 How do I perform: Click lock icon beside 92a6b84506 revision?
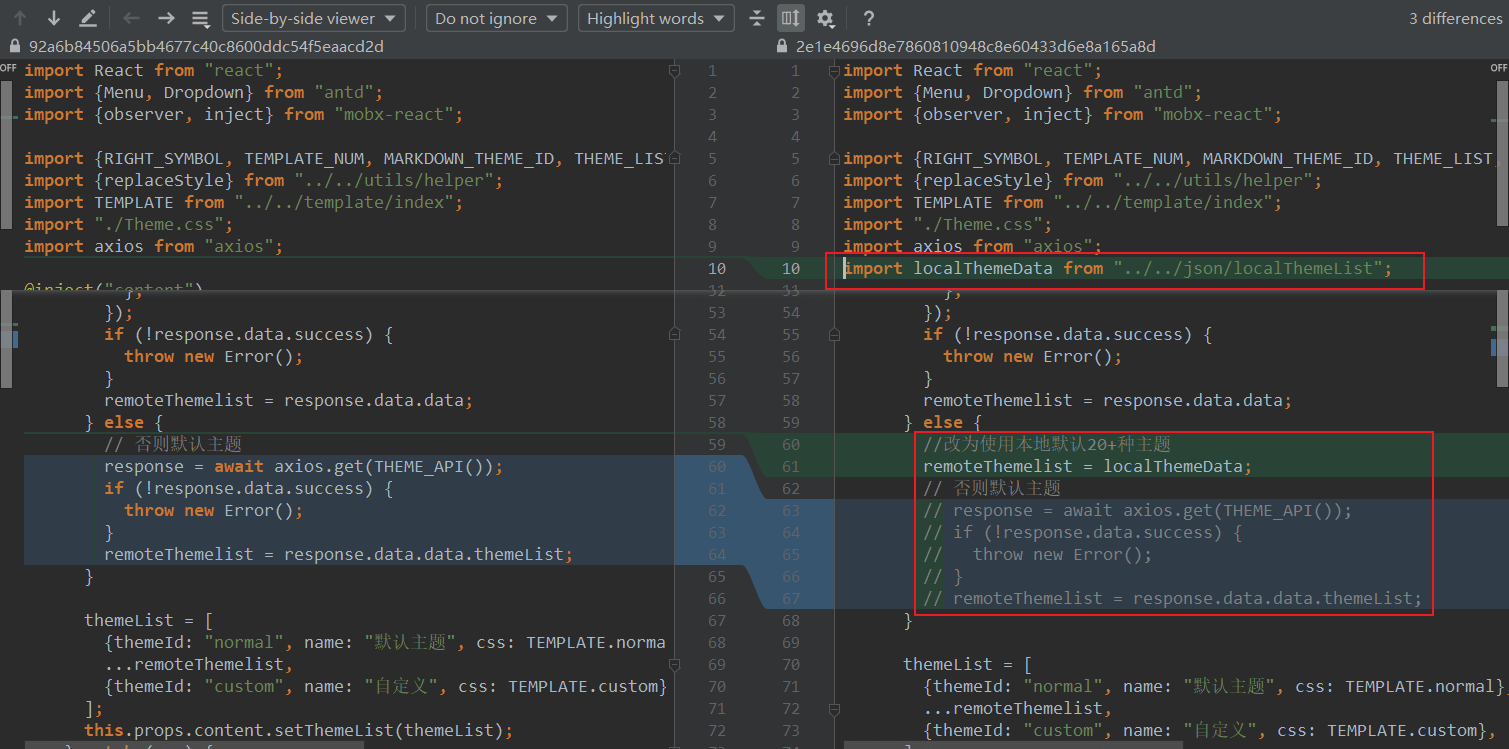[14, 46]
